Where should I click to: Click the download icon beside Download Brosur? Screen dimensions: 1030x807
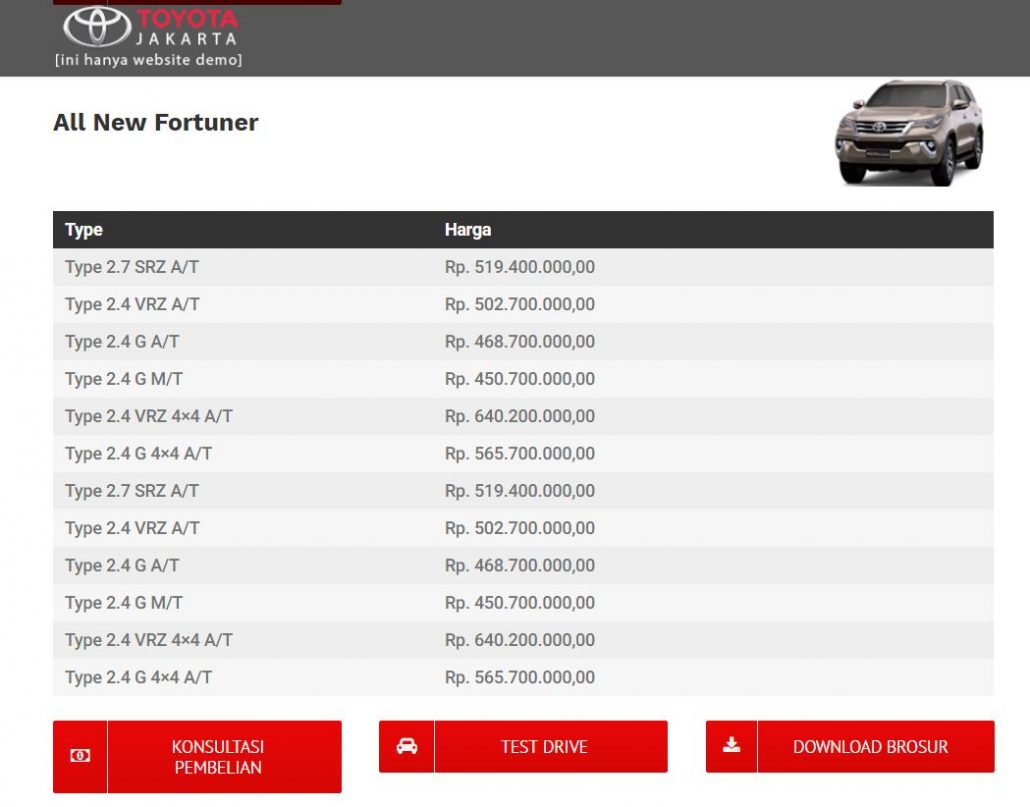tap(732, 745)
